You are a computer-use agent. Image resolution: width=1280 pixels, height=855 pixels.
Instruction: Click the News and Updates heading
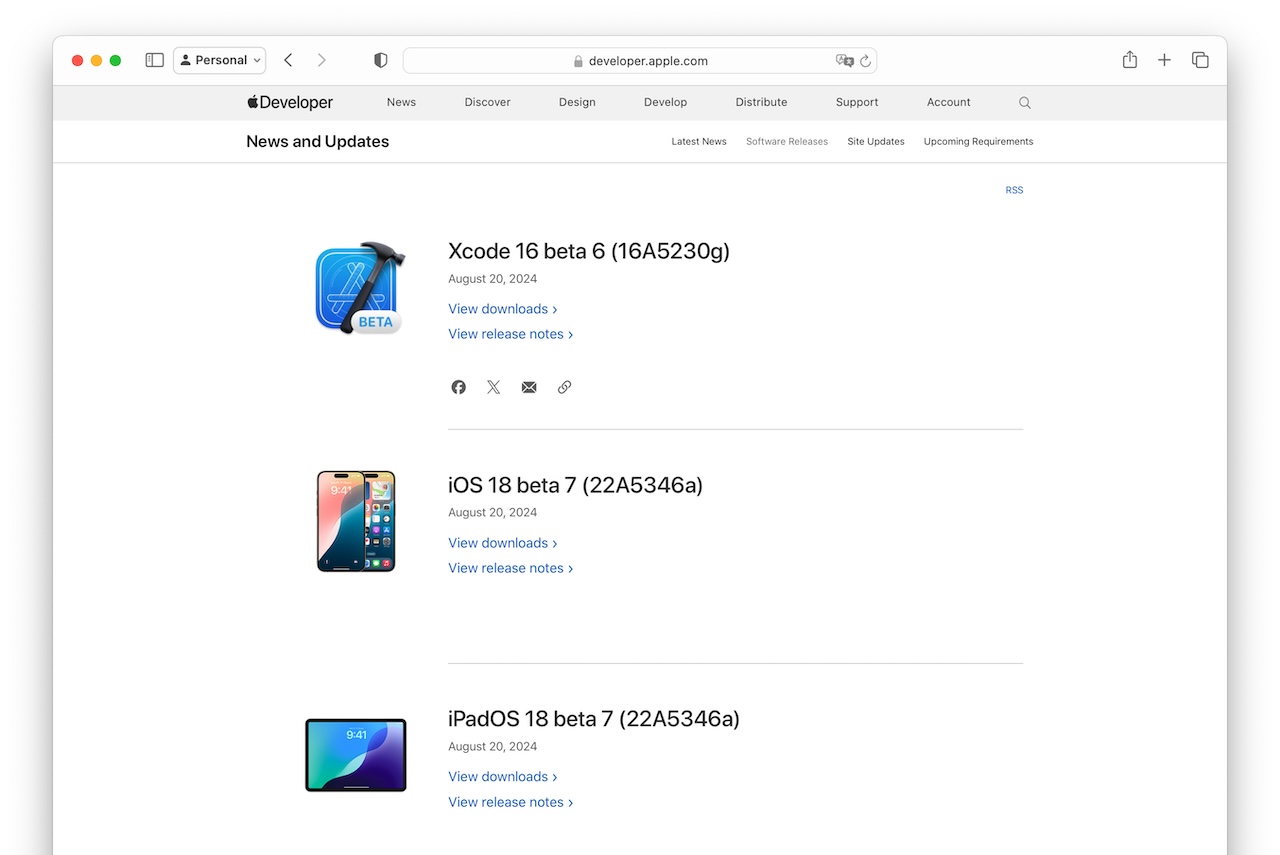tap(318, 141)
